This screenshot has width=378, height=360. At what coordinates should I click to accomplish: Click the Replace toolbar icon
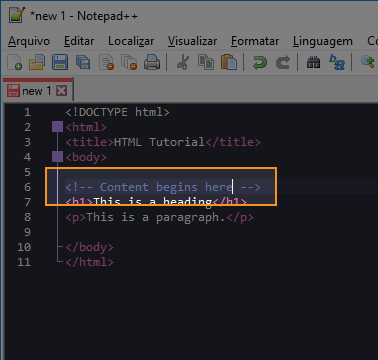(x=337, y=62)
